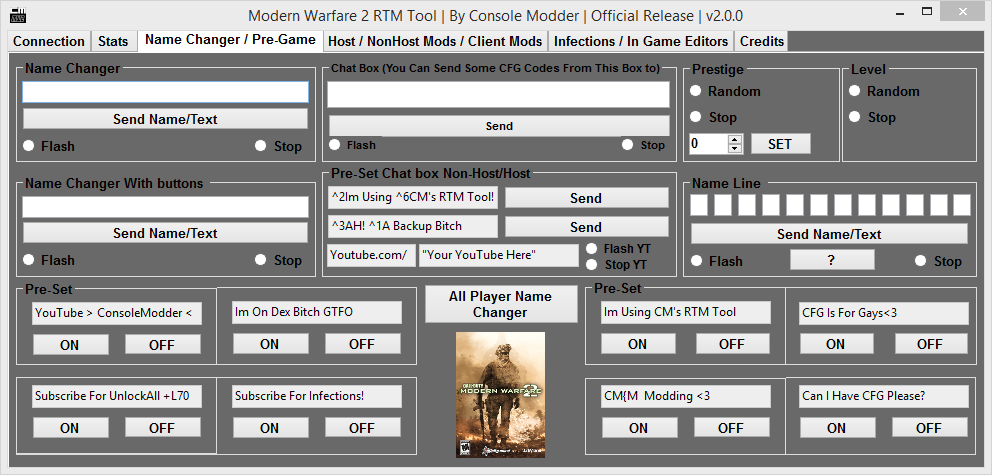Click the app icon in title bar
Image resolution: width=992 pixels, height=475 pixels.
[x=19, y=16]
